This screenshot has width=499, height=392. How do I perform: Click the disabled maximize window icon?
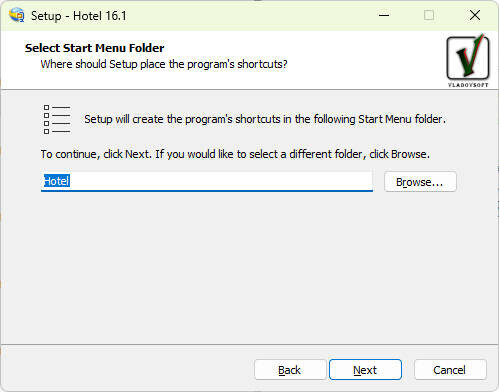tap(429, 15)
